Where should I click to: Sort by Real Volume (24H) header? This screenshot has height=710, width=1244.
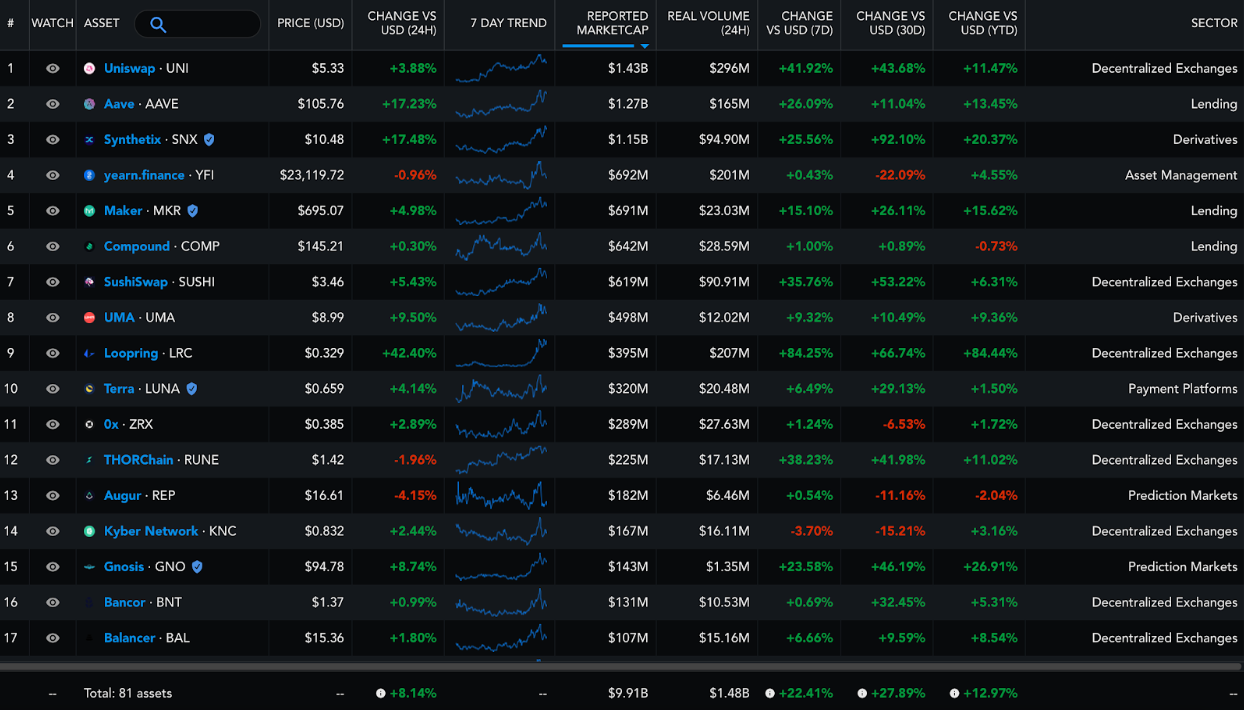pos(708,23)
